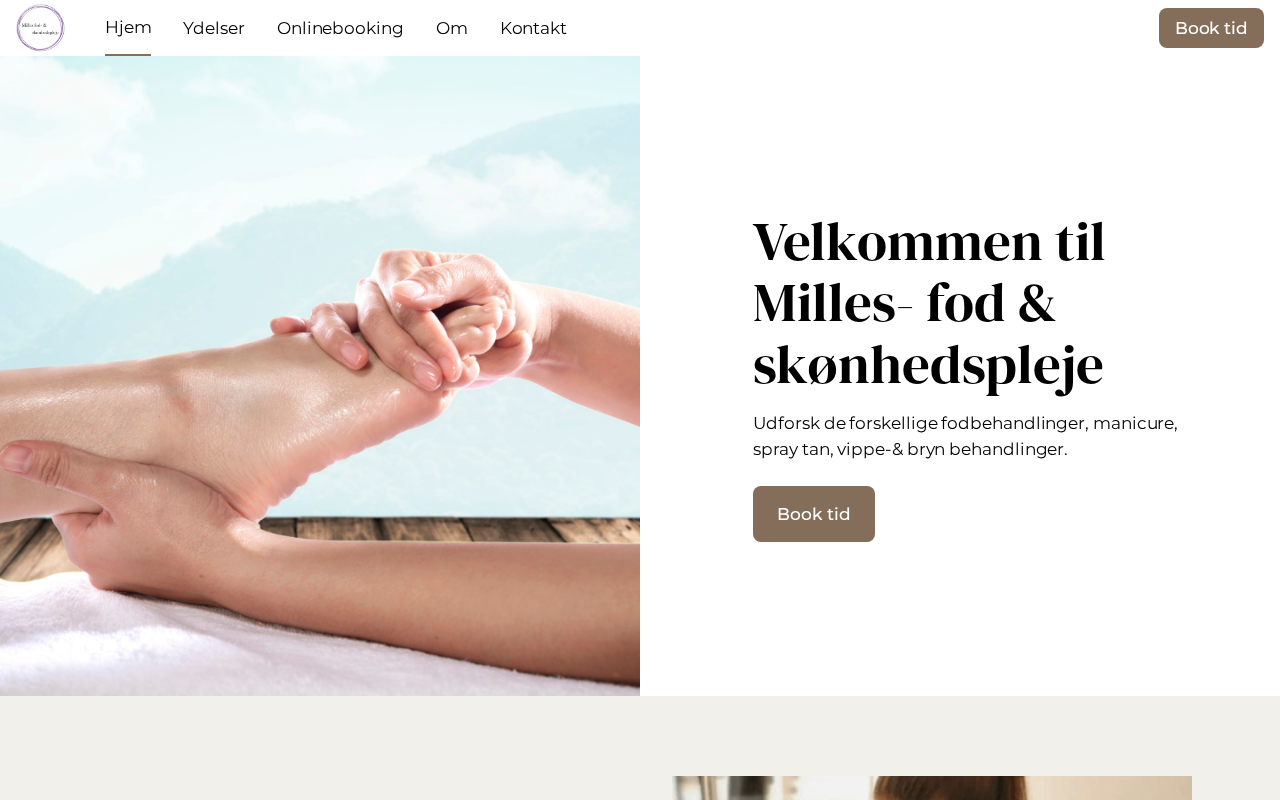Click the Milles- fod & line of the heading
Image resolution: width=1280 pixels, height=800 pixels.
904,303
